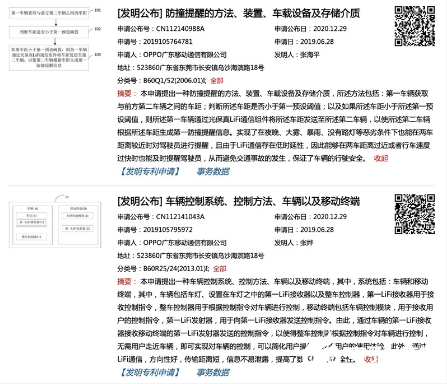The height and width of the screenshot is (384, 447).
Task: Expand 全部 classifications next to B60R25/24
Action: pos(220,268)
